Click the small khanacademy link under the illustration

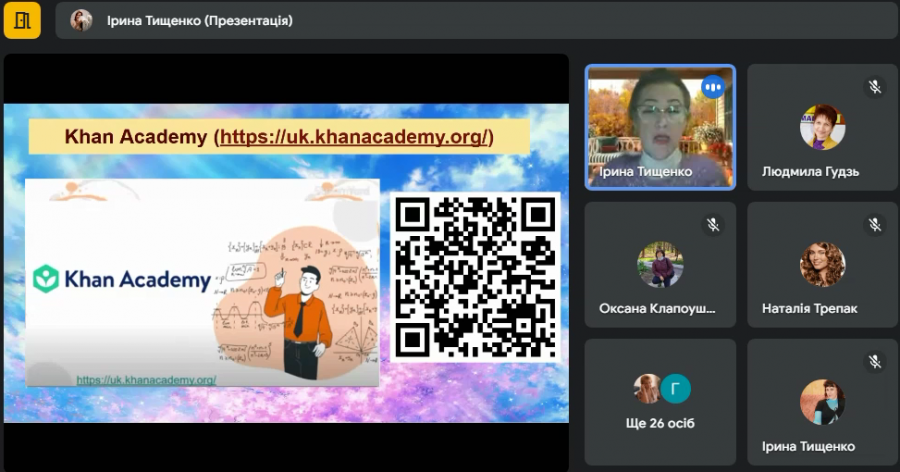146,380
